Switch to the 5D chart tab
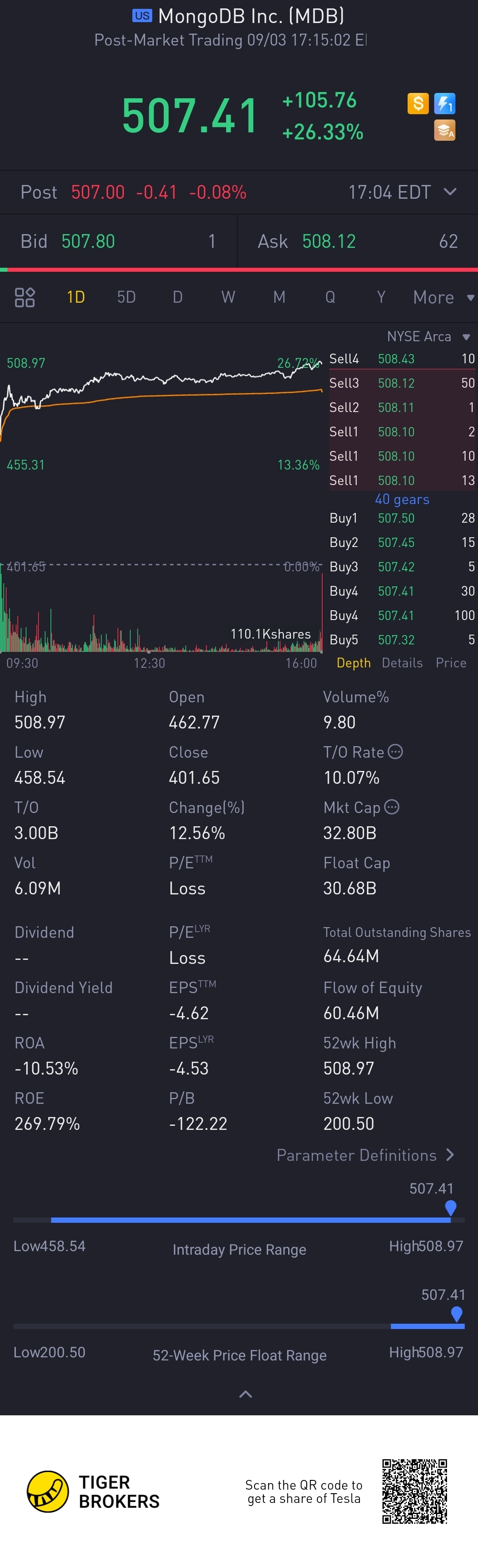The image size is (478, 1568). pos(126,297)
